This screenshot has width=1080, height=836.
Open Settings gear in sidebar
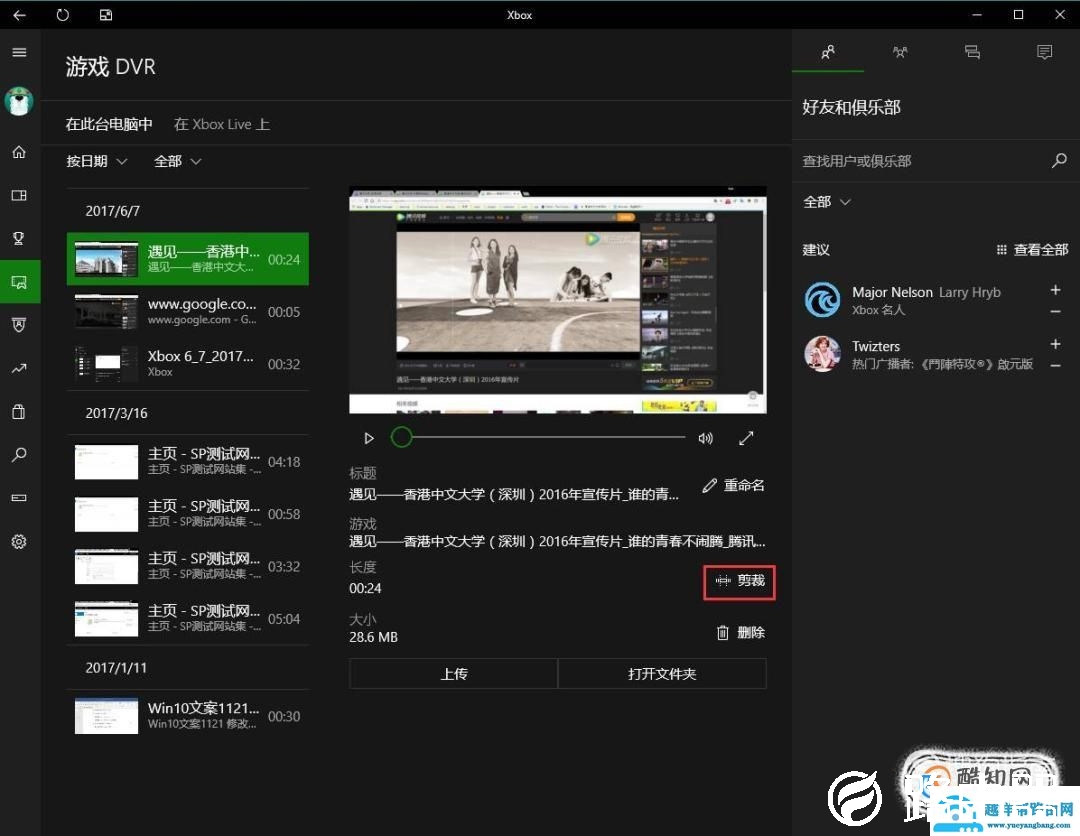pos(19,542)
